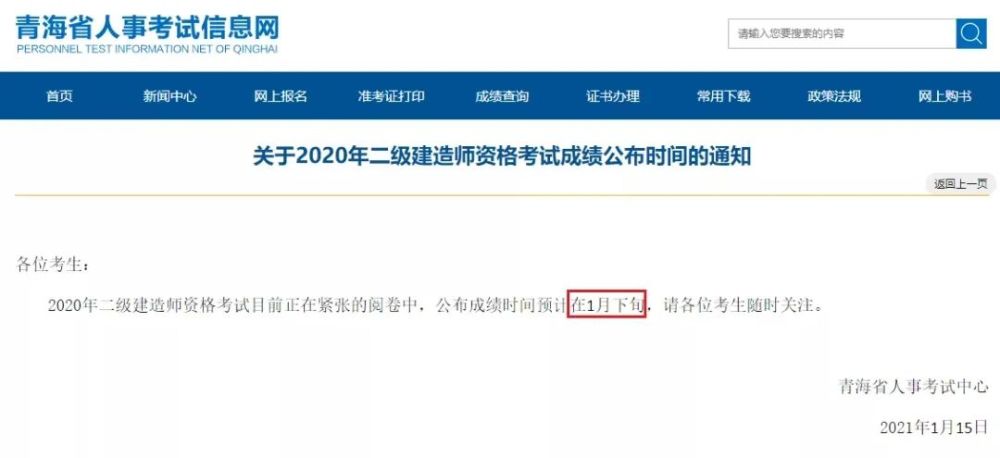Select 成绩查询 in navigation bar

pos(502,96)
